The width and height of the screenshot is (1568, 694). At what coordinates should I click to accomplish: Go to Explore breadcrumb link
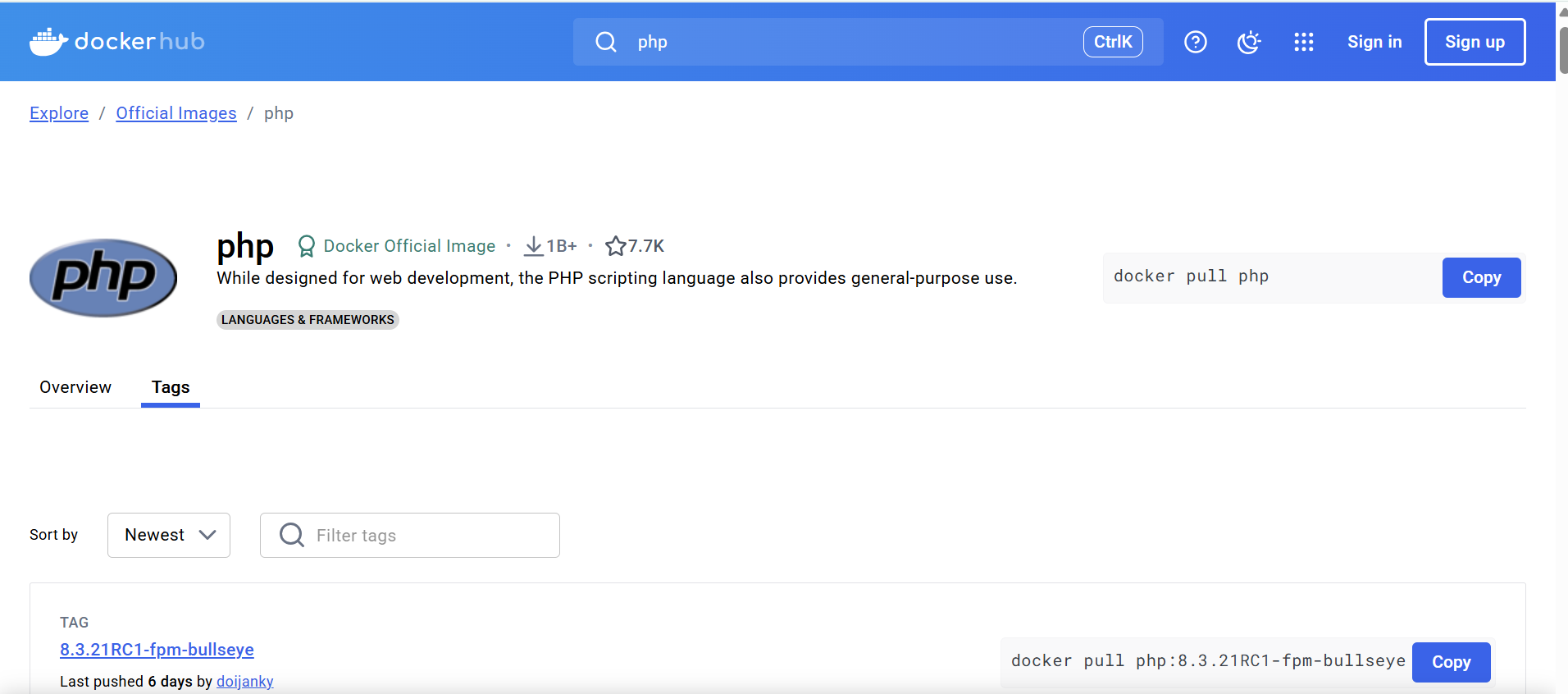(59, 113)
